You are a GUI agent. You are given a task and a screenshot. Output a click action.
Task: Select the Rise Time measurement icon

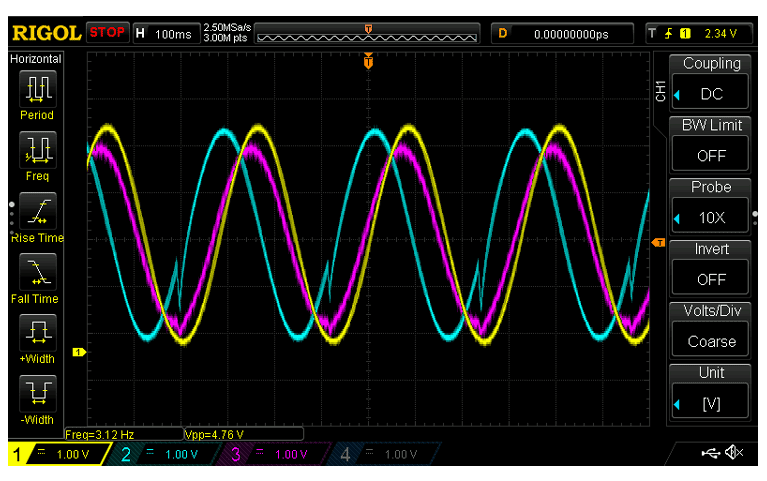38,211
